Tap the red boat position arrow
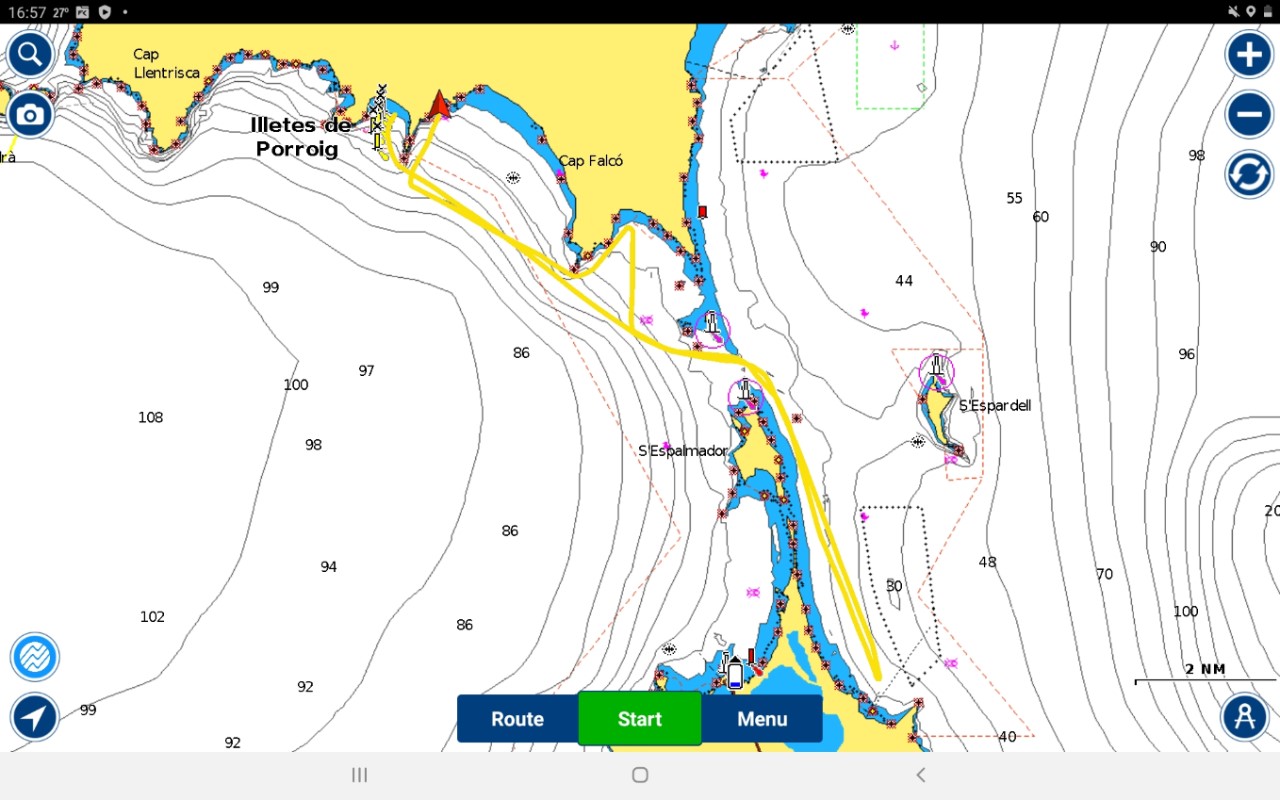 pos(439,105)
